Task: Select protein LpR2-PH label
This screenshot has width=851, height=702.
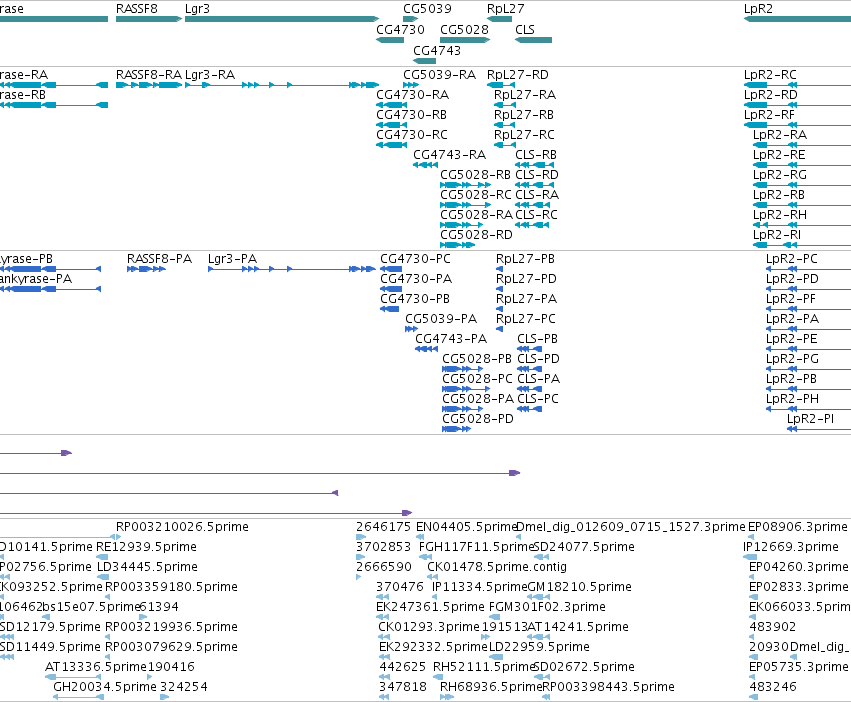Action: [x=792, y=399]
